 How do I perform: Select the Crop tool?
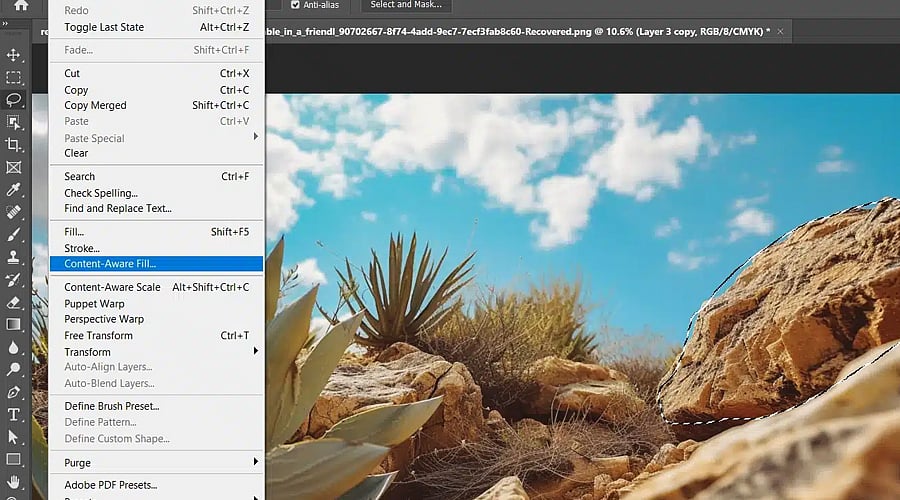13,145
